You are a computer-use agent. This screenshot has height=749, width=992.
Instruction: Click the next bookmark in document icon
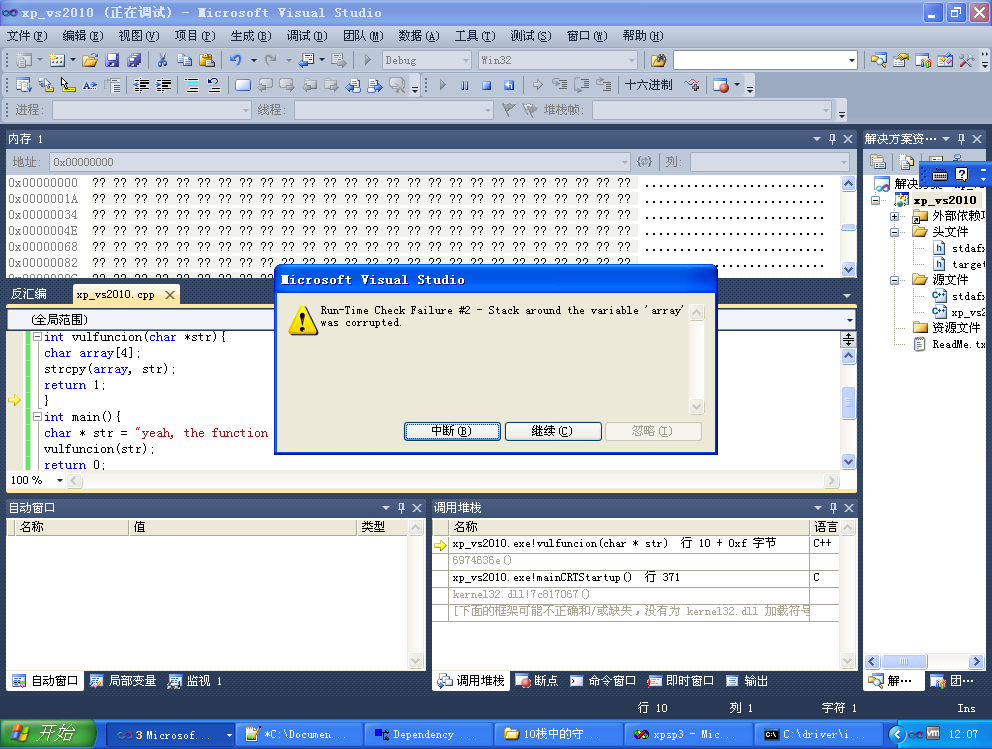375,85
